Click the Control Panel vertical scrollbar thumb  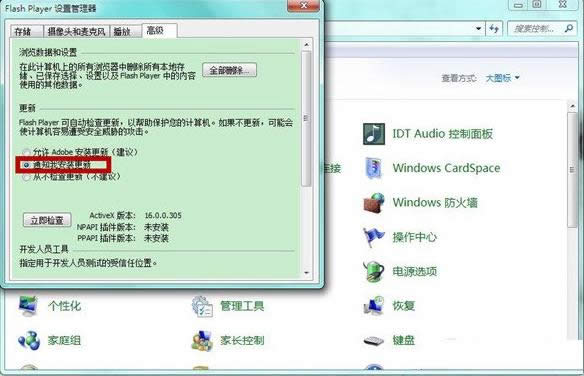(x=572, y=170)
